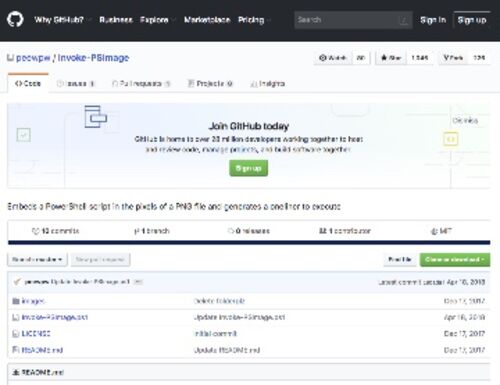Viewport: 500px width, 385px height.
Task: Expand the Clone or download dropdown
Action: click(455, 259)
